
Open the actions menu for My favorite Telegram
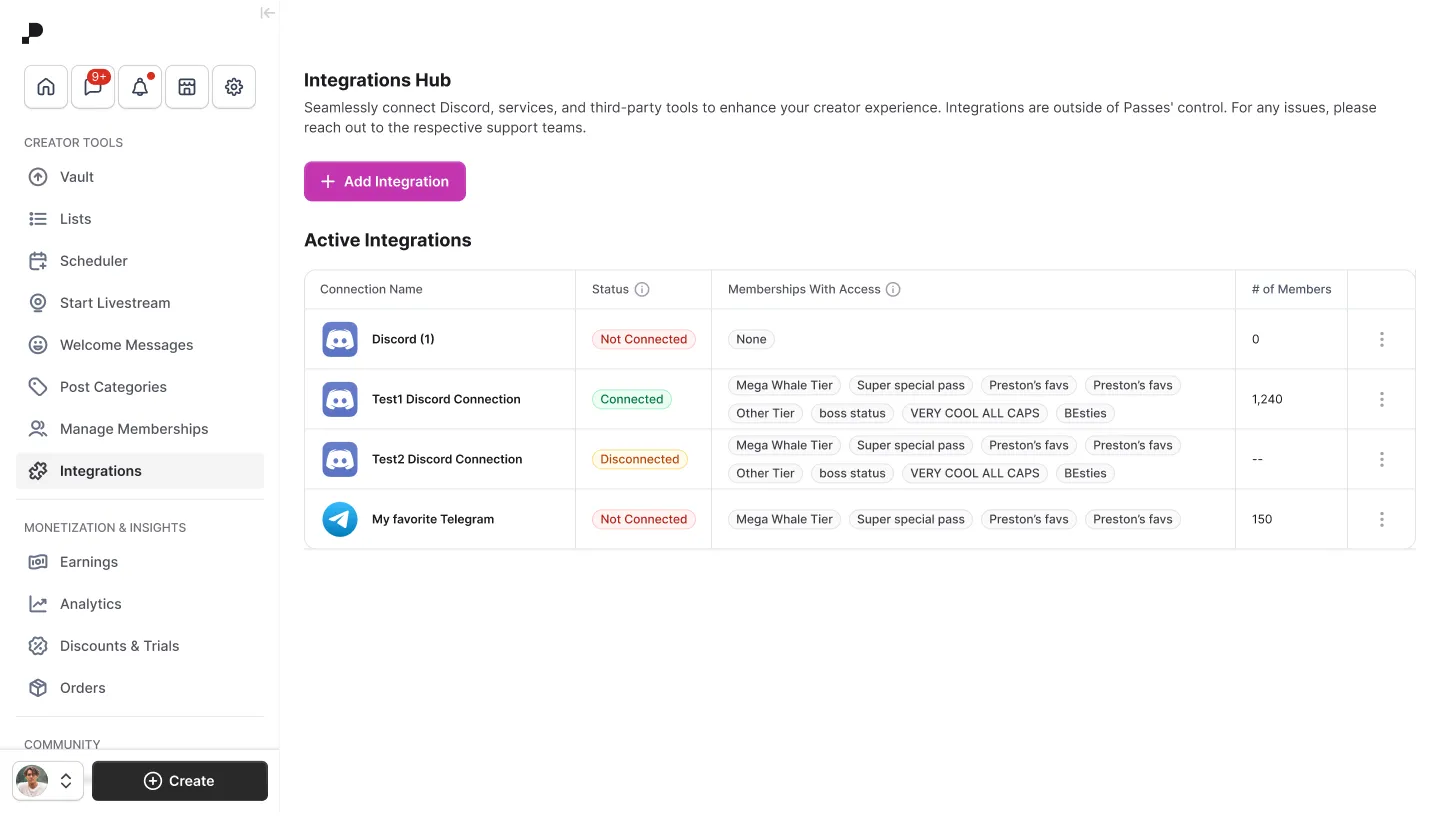1381,519
